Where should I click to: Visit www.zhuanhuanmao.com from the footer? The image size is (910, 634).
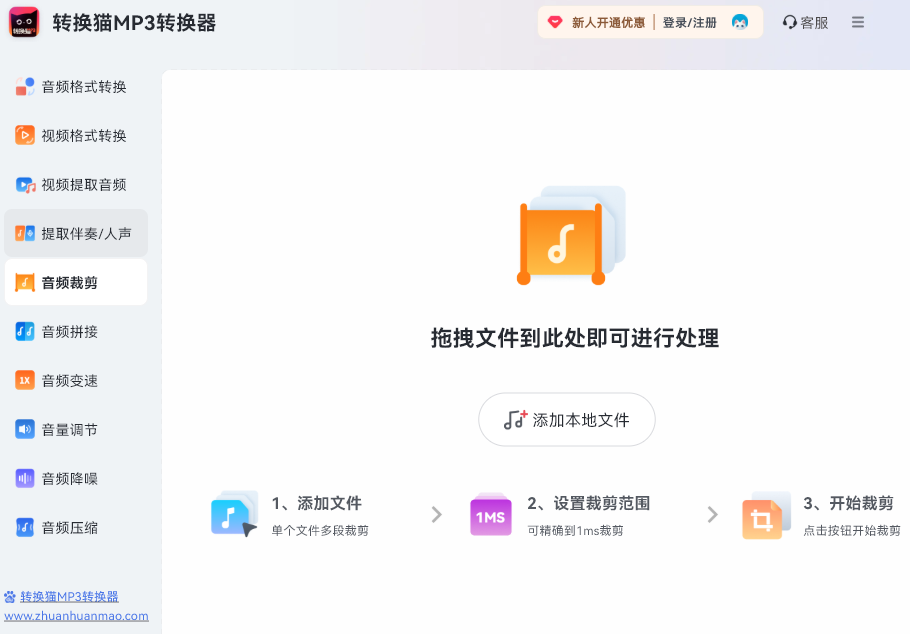pyautogui.click(x=75, y=614)
